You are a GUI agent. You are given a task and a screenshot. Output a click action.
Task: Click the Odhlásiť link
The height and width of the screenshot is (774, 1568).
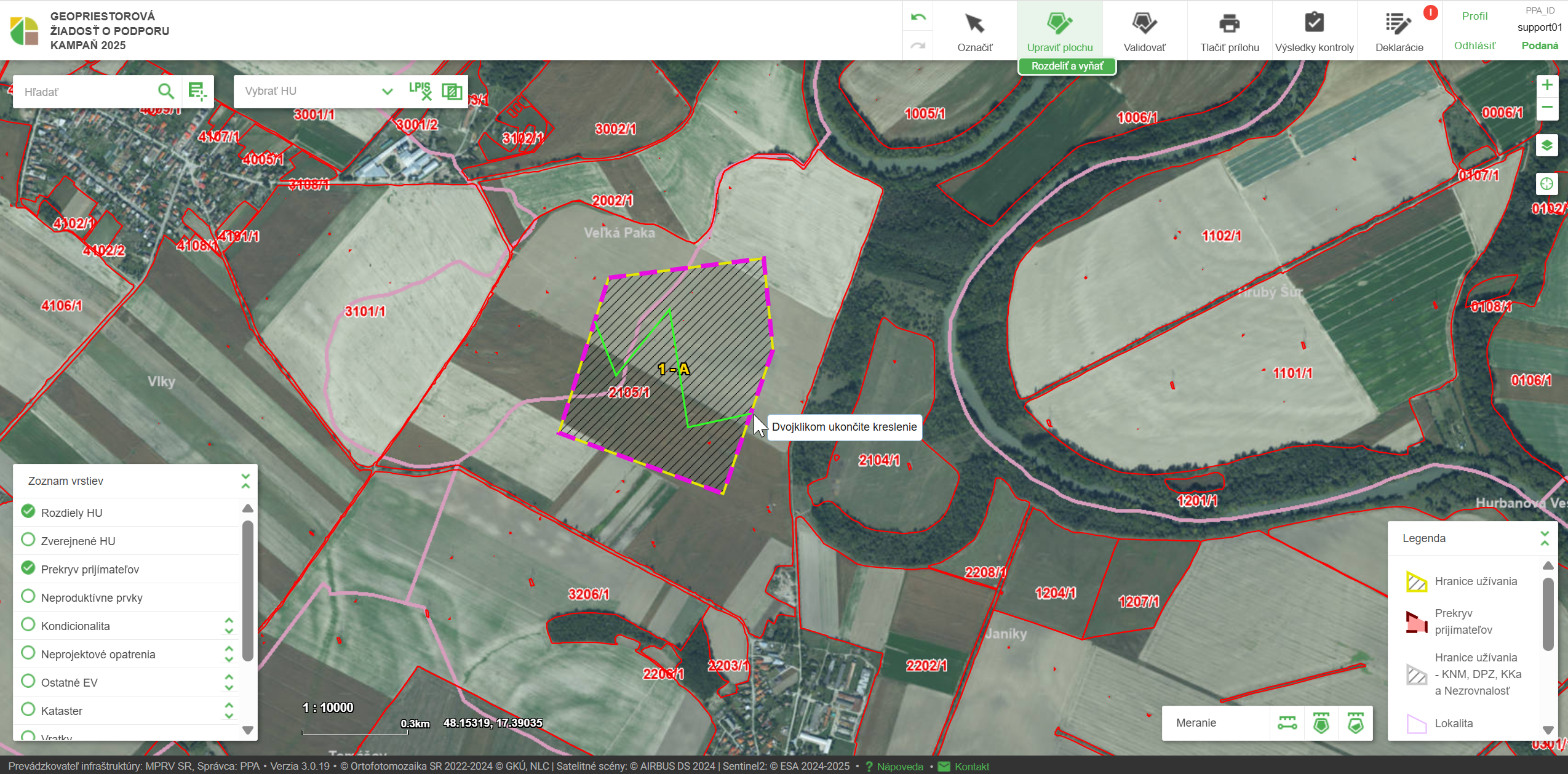1474,46
